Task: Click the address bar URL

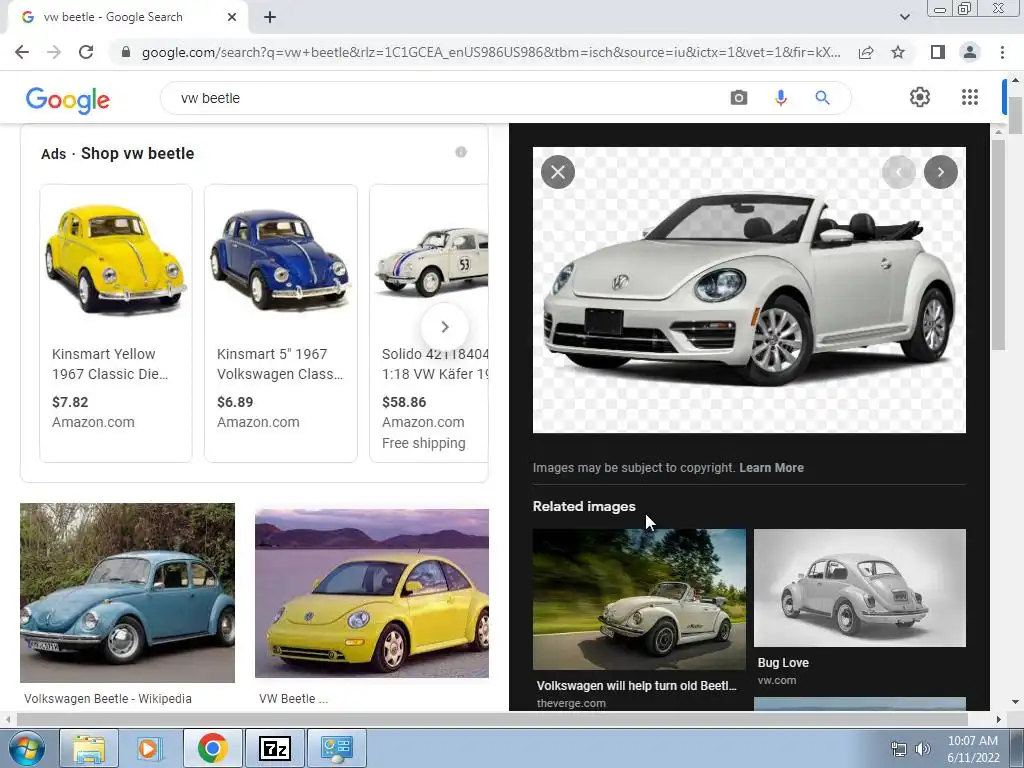Action: (x=491, y=52)
